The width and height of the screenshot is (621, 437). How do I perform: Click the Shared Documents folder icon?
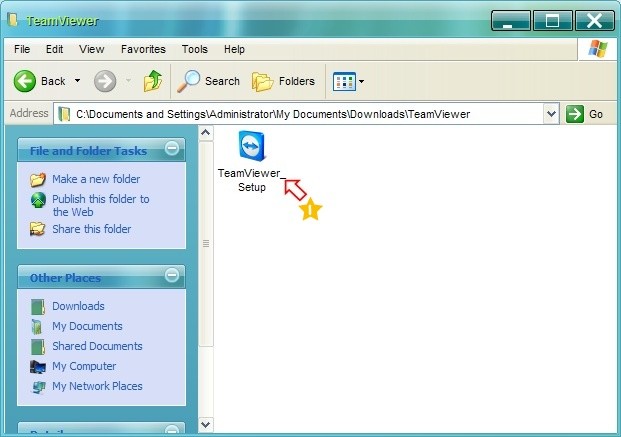(x=38, y=347)
